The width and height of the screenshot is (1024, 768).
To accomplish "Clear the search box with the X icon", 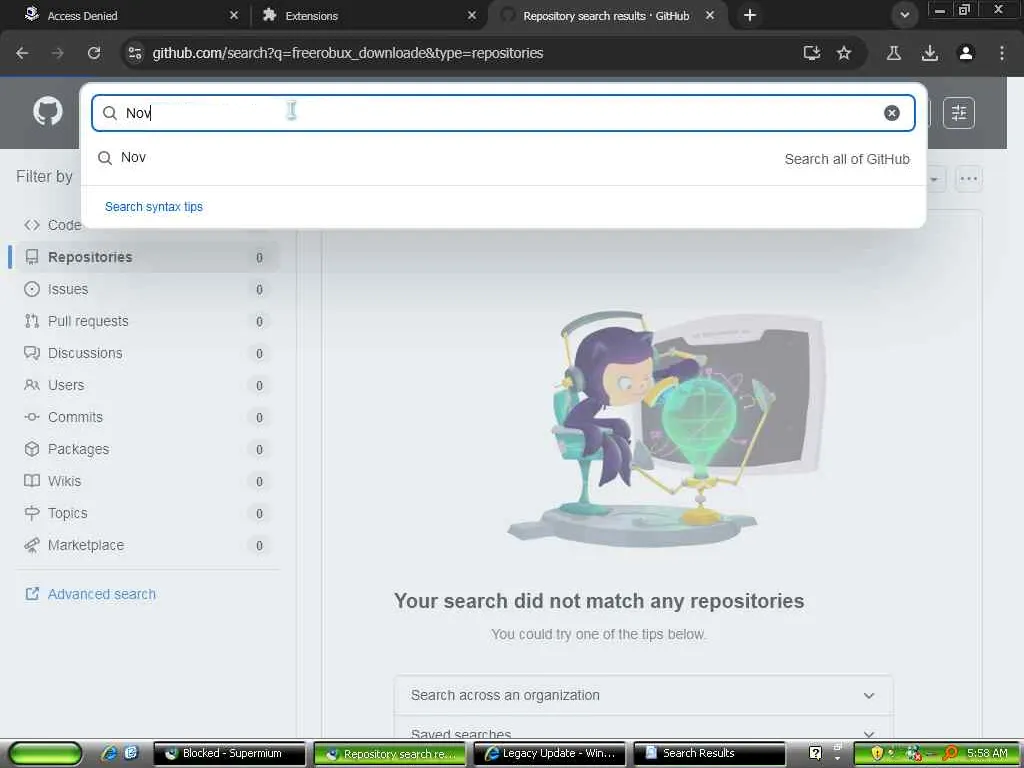I will 891,113.
